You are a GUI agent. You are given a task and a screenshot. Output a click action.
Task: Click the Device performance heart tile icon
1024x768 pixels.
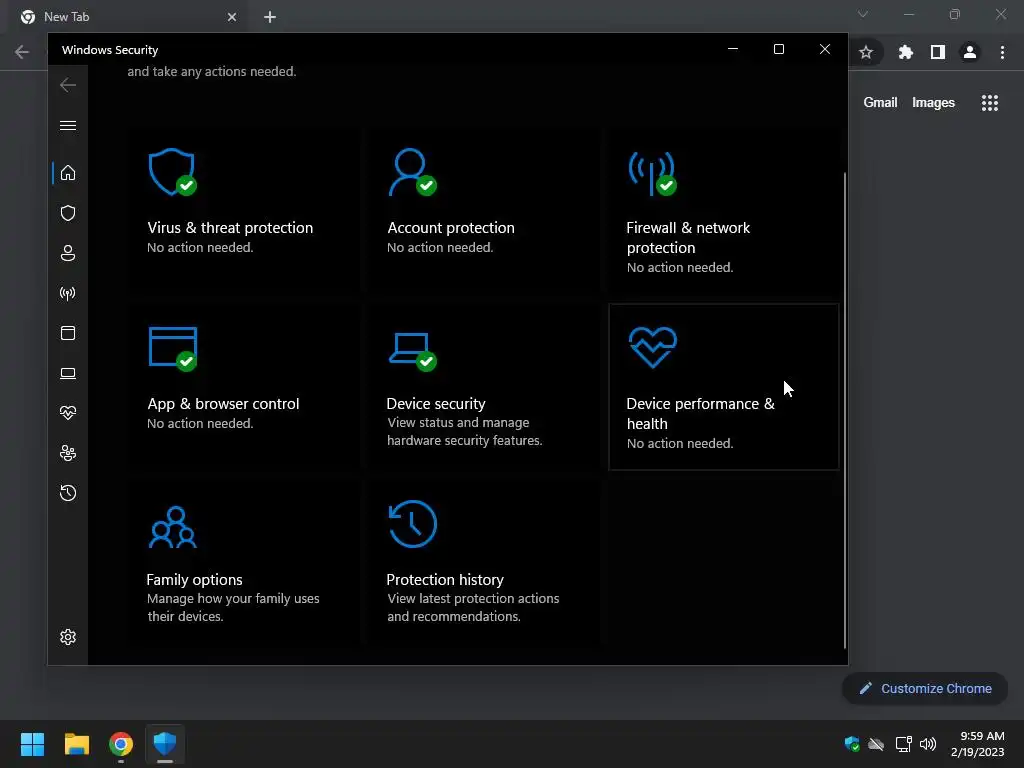pyautogui.click(x=653, y=347)
